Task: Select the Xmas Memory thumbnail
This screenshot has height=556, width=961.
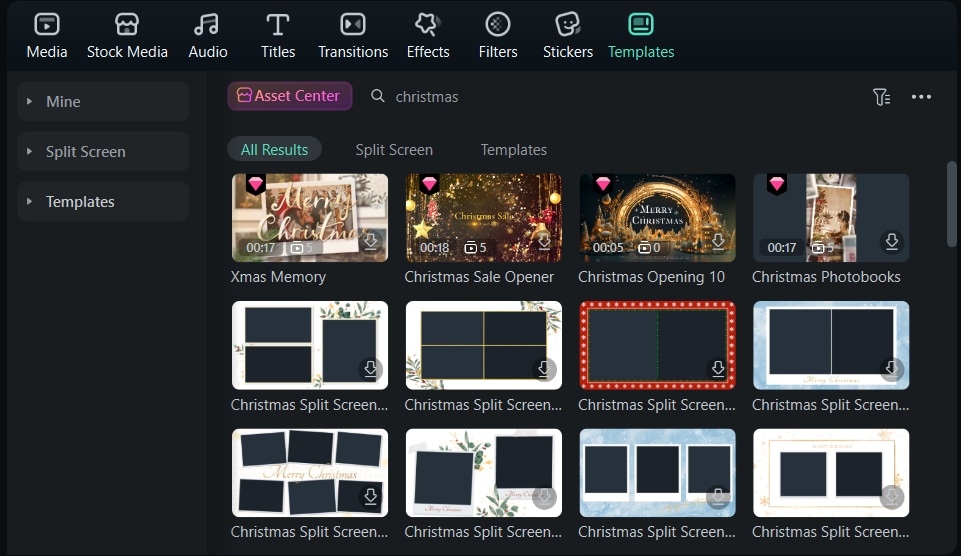Action: (x=310, y=218)
